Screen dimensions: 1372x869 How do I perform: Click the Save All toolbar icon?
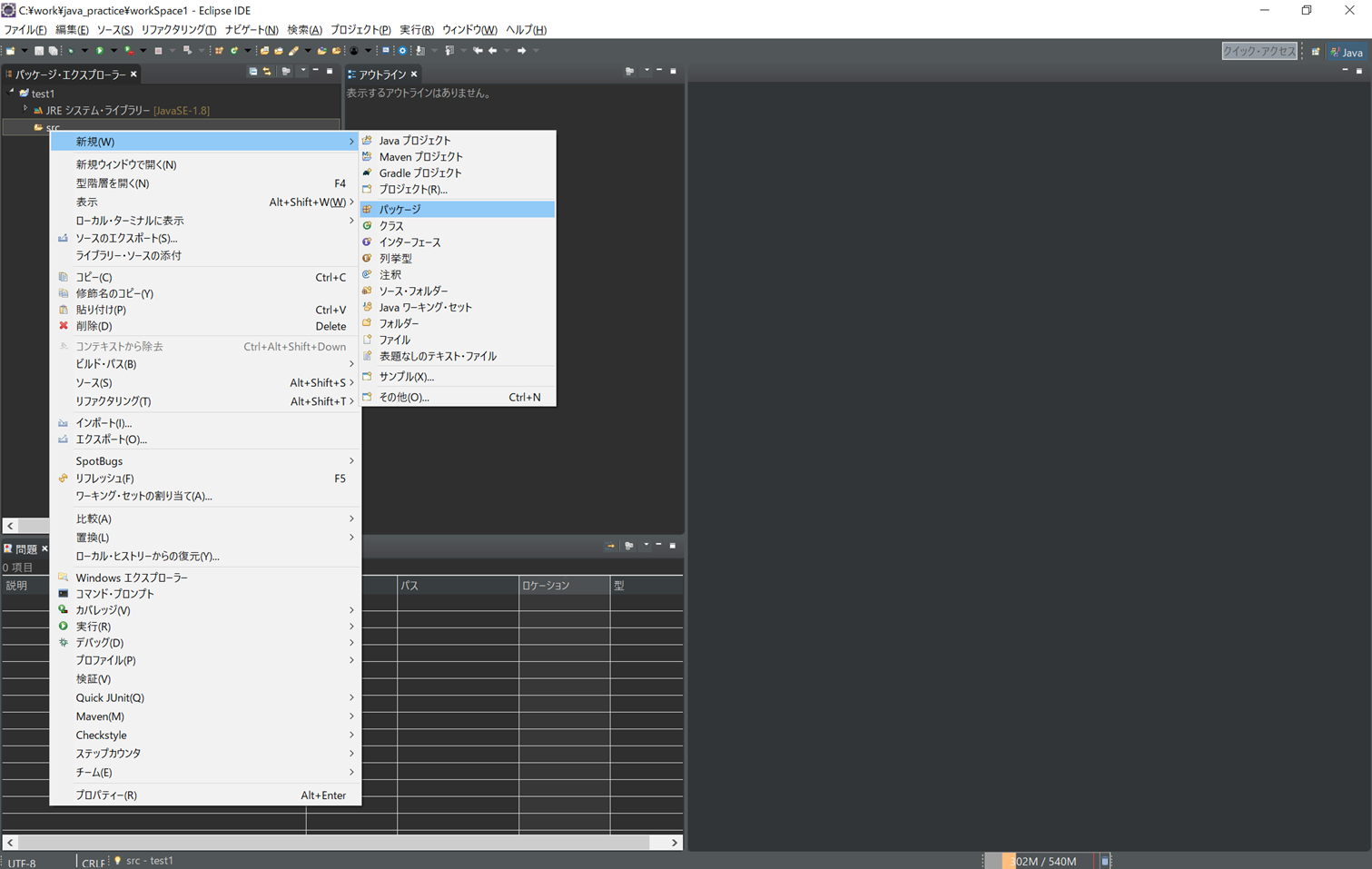point(53,51)
